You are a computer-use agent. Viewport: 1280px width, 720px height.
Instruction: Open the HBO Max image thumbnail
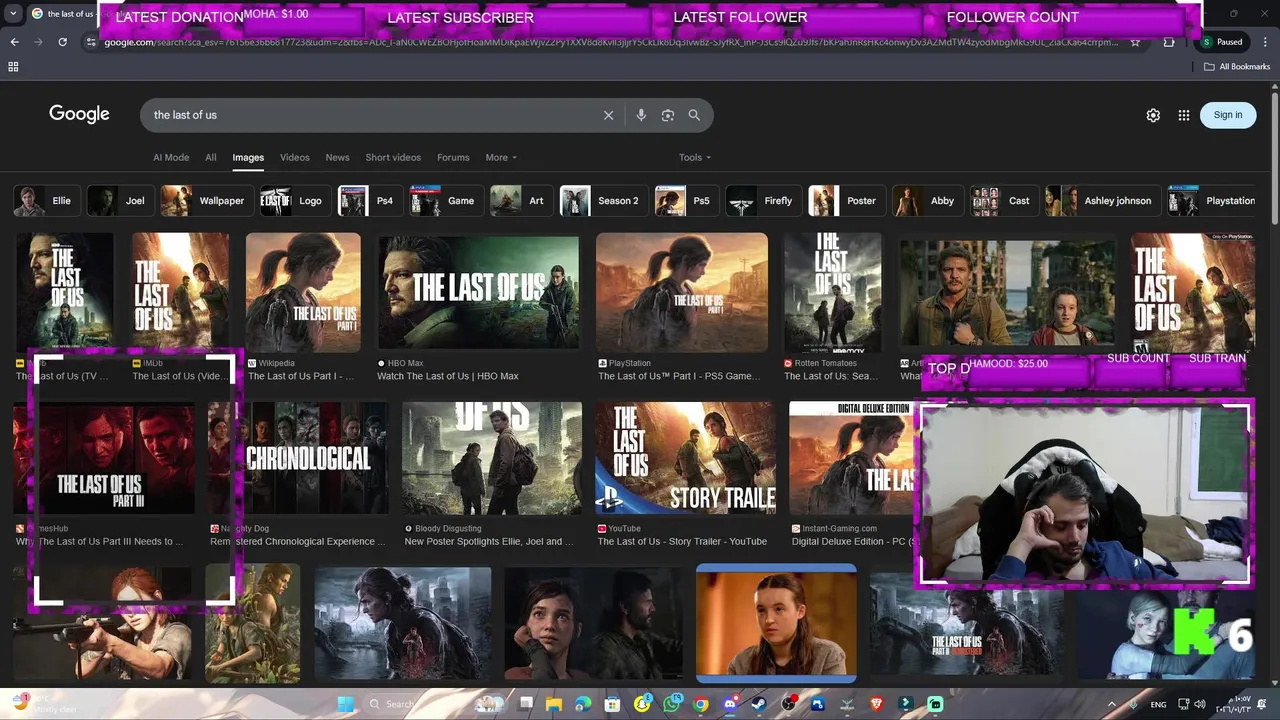point(478,292)
